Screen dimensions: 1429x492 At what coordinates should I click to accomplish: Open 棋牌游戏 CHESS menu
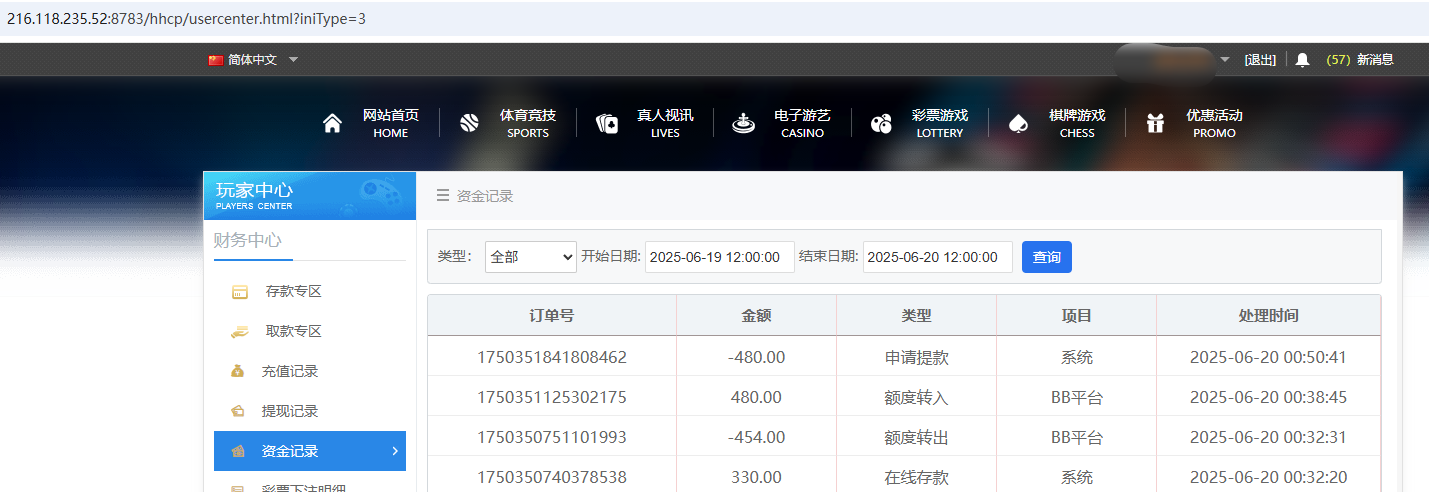click(x=1077, y=124)
